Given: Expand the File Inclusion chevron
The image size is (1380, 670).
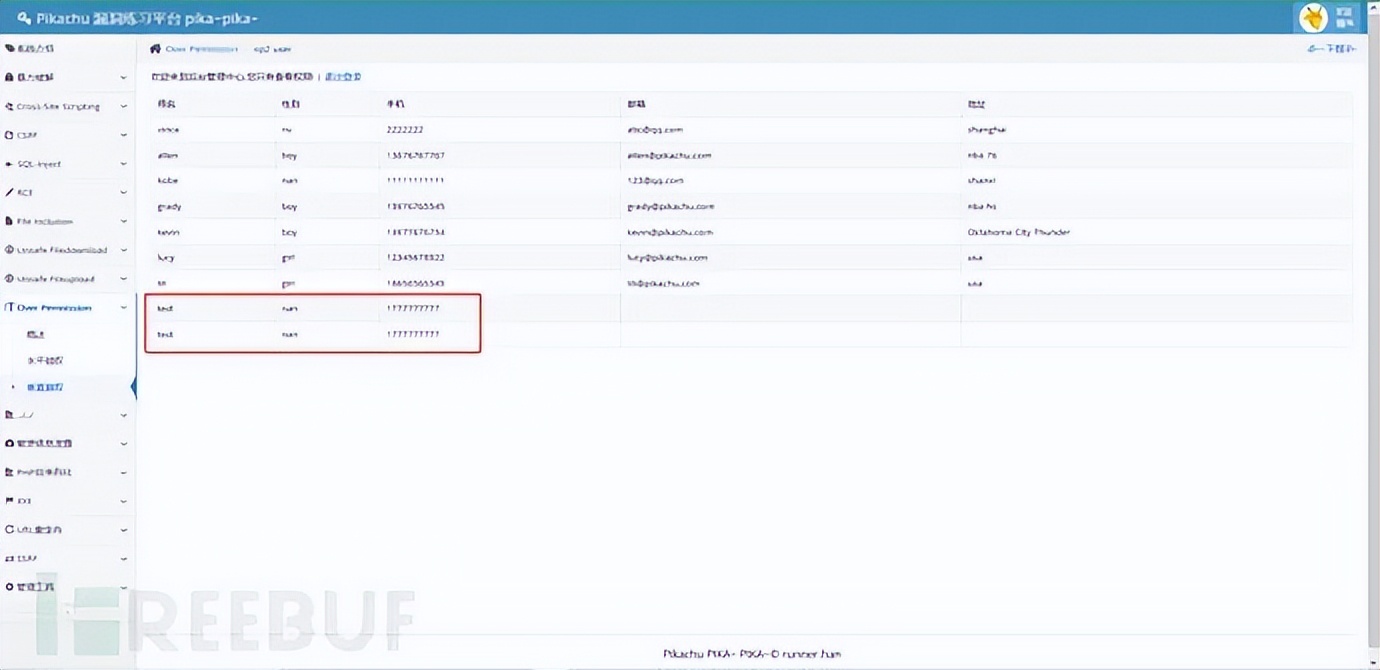Looking at the screenshot, I should point(124,221).
